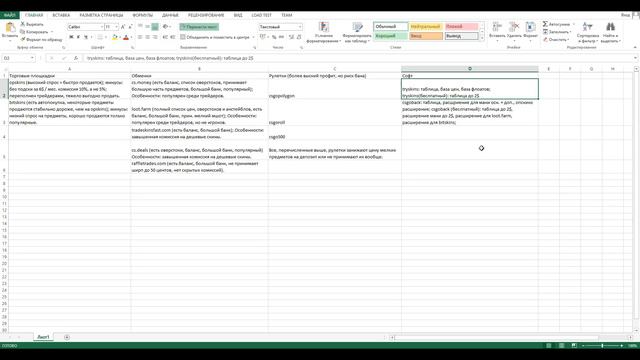Open Sort and Filter (Сортировка и фильтр)
Image resolution: width=640 pixels, height=360 pixels.
(x=588, y=32)
